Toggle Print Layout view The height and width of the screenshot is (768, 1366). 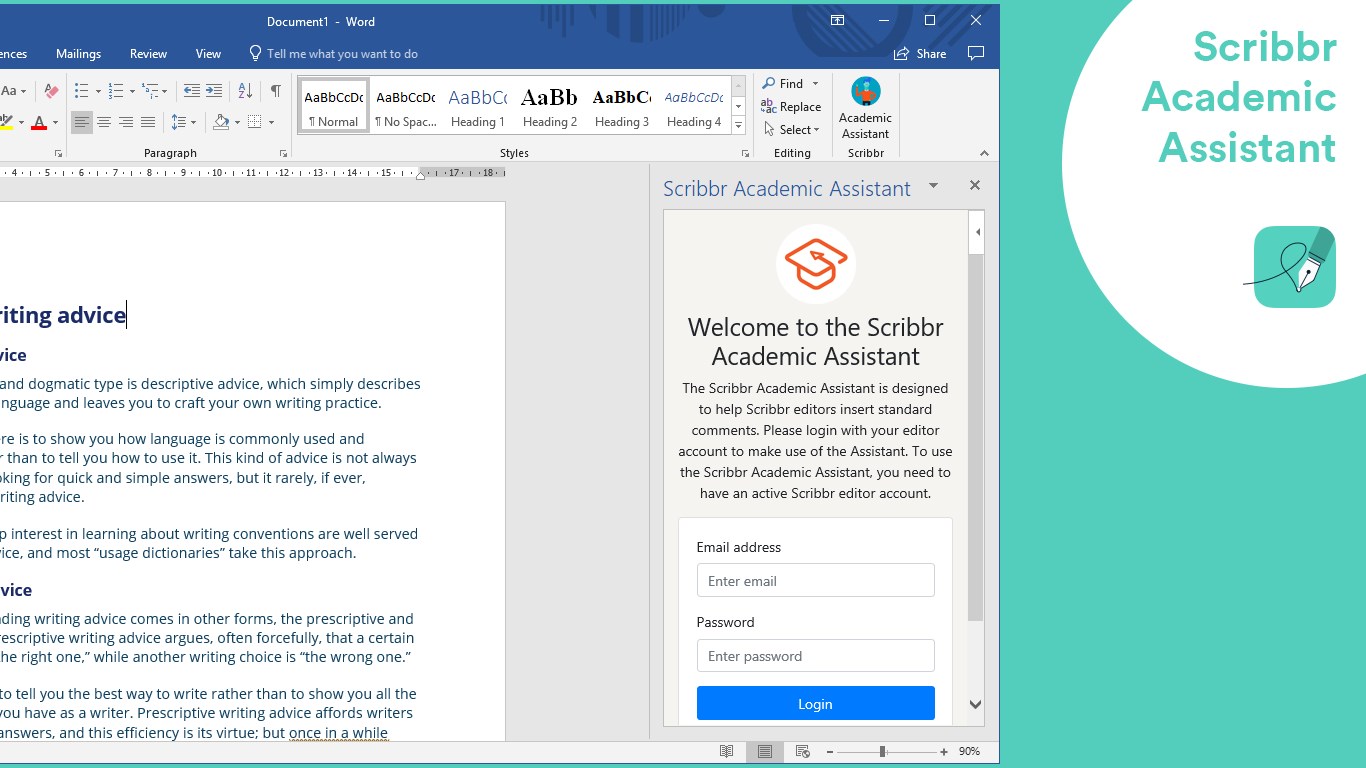click(x=765, y=751)
